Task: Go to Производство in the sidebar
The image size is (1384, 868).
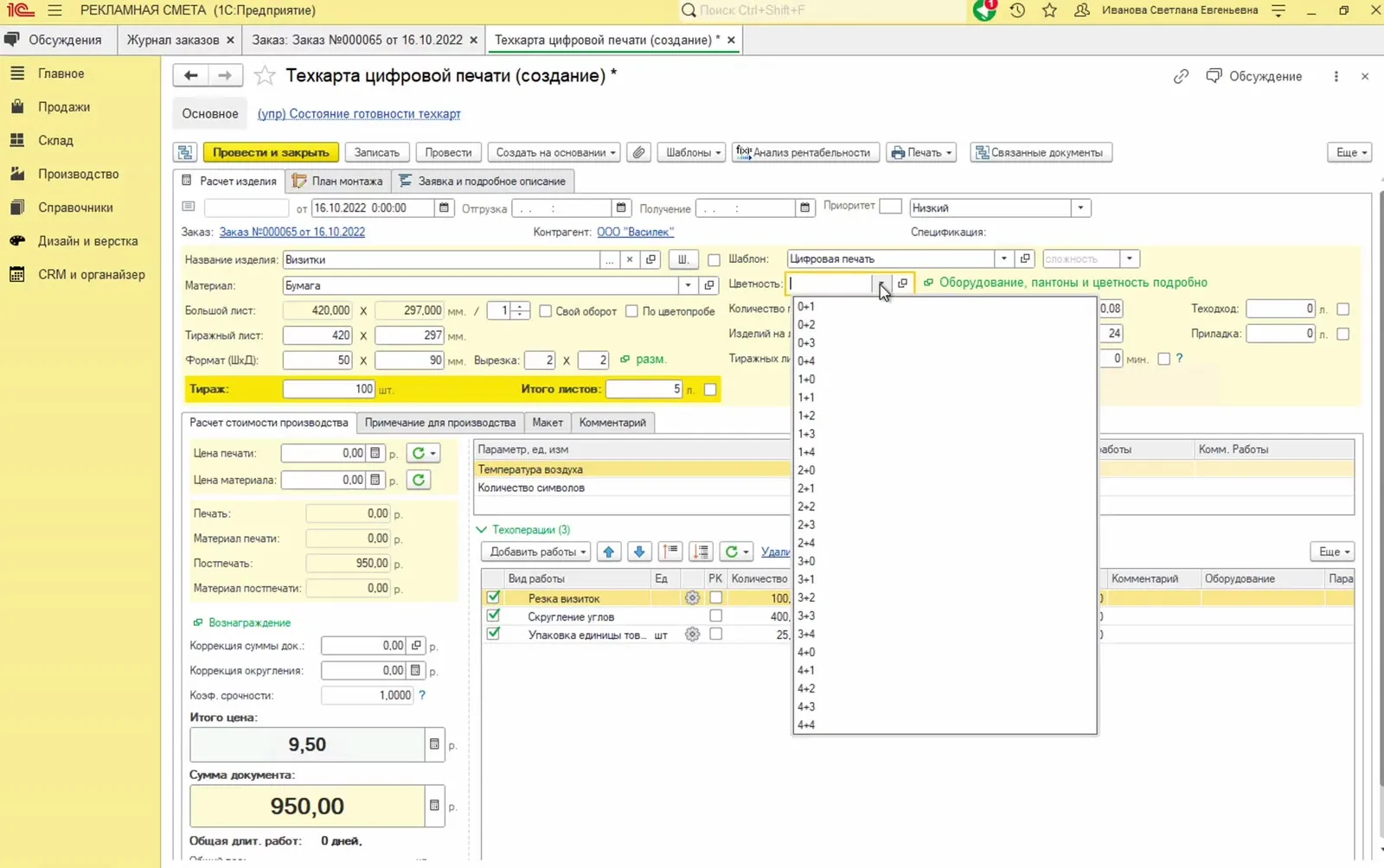Action: click(x=78, y=174)
